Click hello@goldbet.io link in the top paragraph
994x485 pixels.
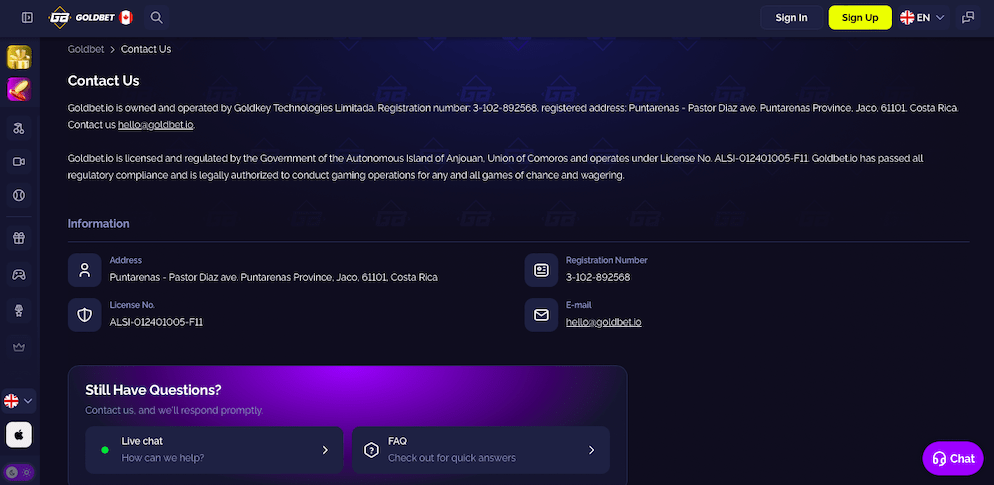point(155,125)
